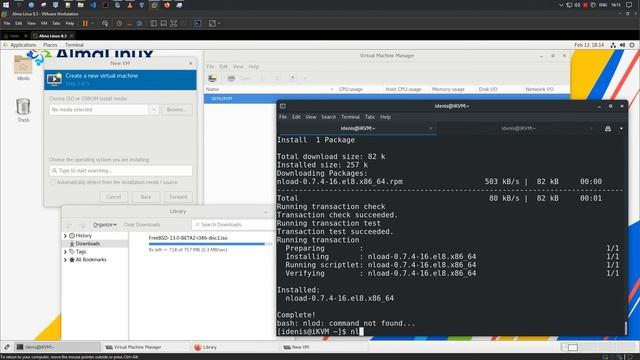Click the network icon in GNOME panel
The image size is (640, 360).
coord(613,45)
